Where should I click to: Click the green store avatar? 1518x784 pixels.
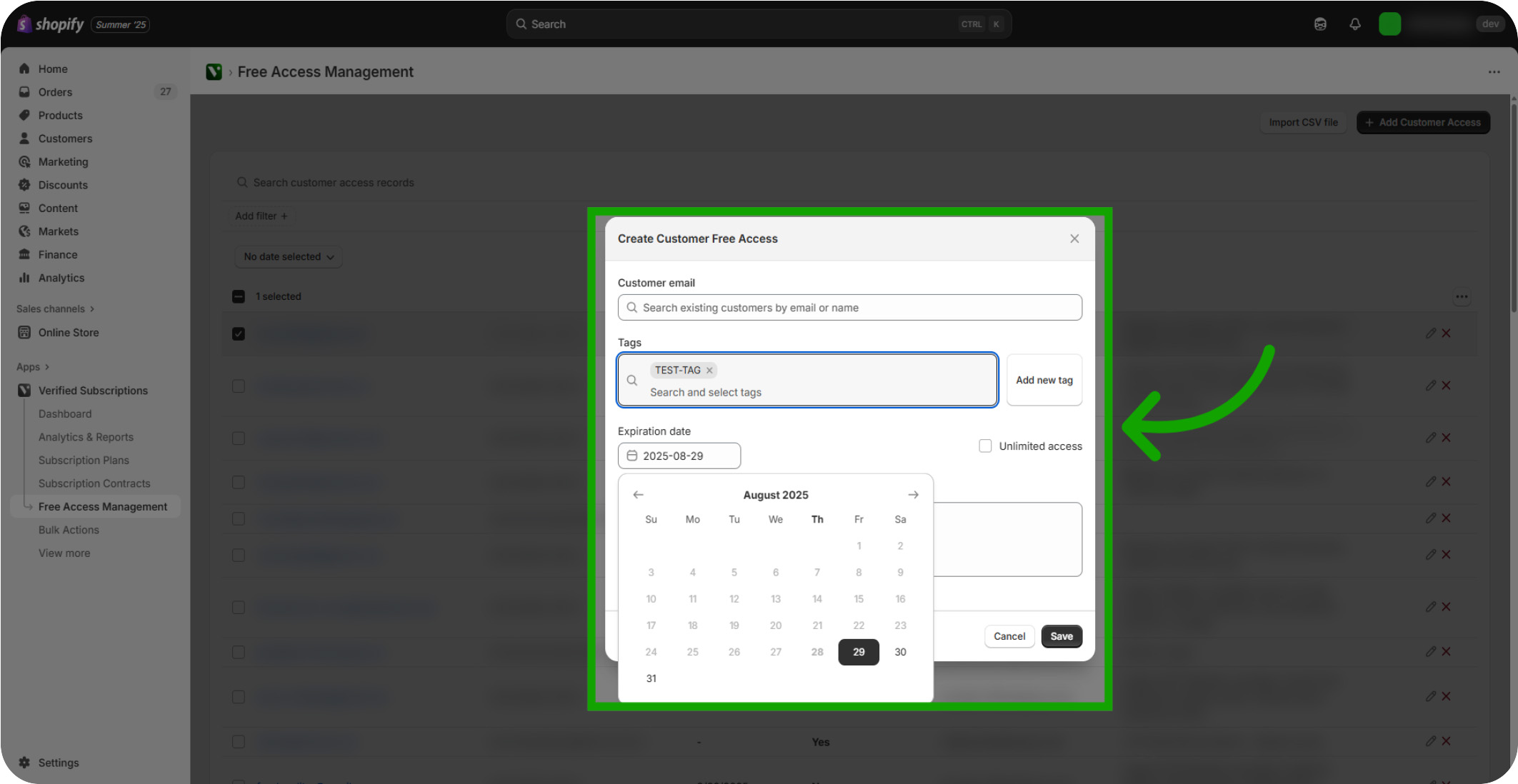(1389, 24)
